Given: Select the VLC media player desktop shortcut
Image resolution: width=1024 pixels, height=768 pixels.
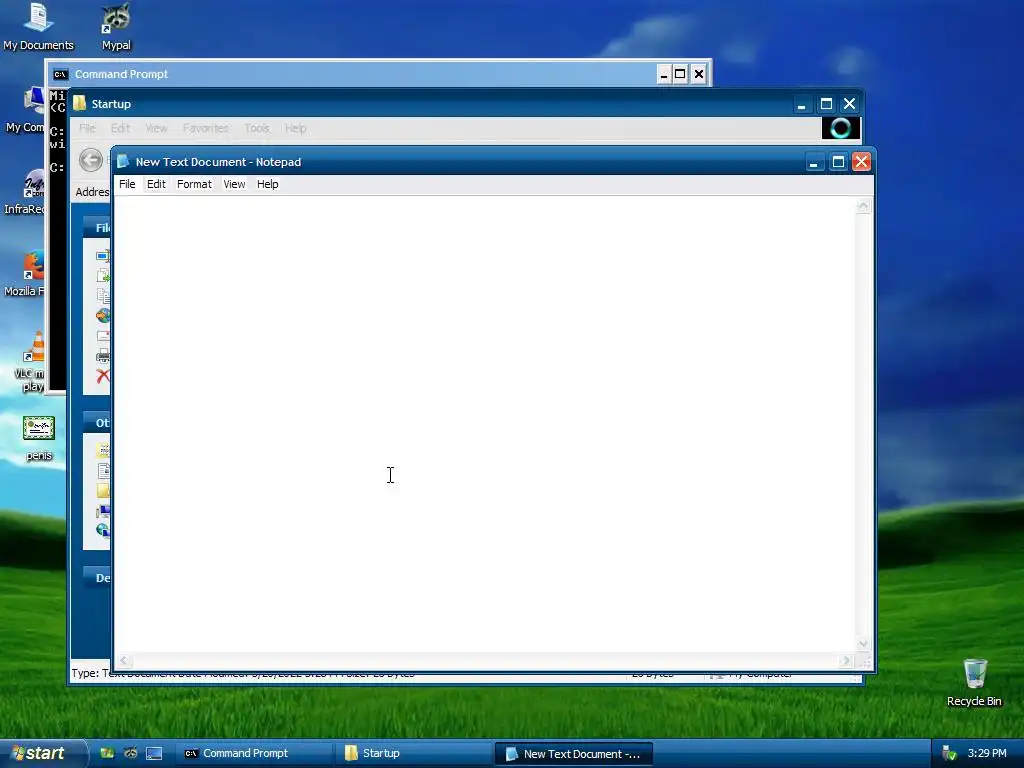Looking at the screenshot, I should (x=31, y=362).
